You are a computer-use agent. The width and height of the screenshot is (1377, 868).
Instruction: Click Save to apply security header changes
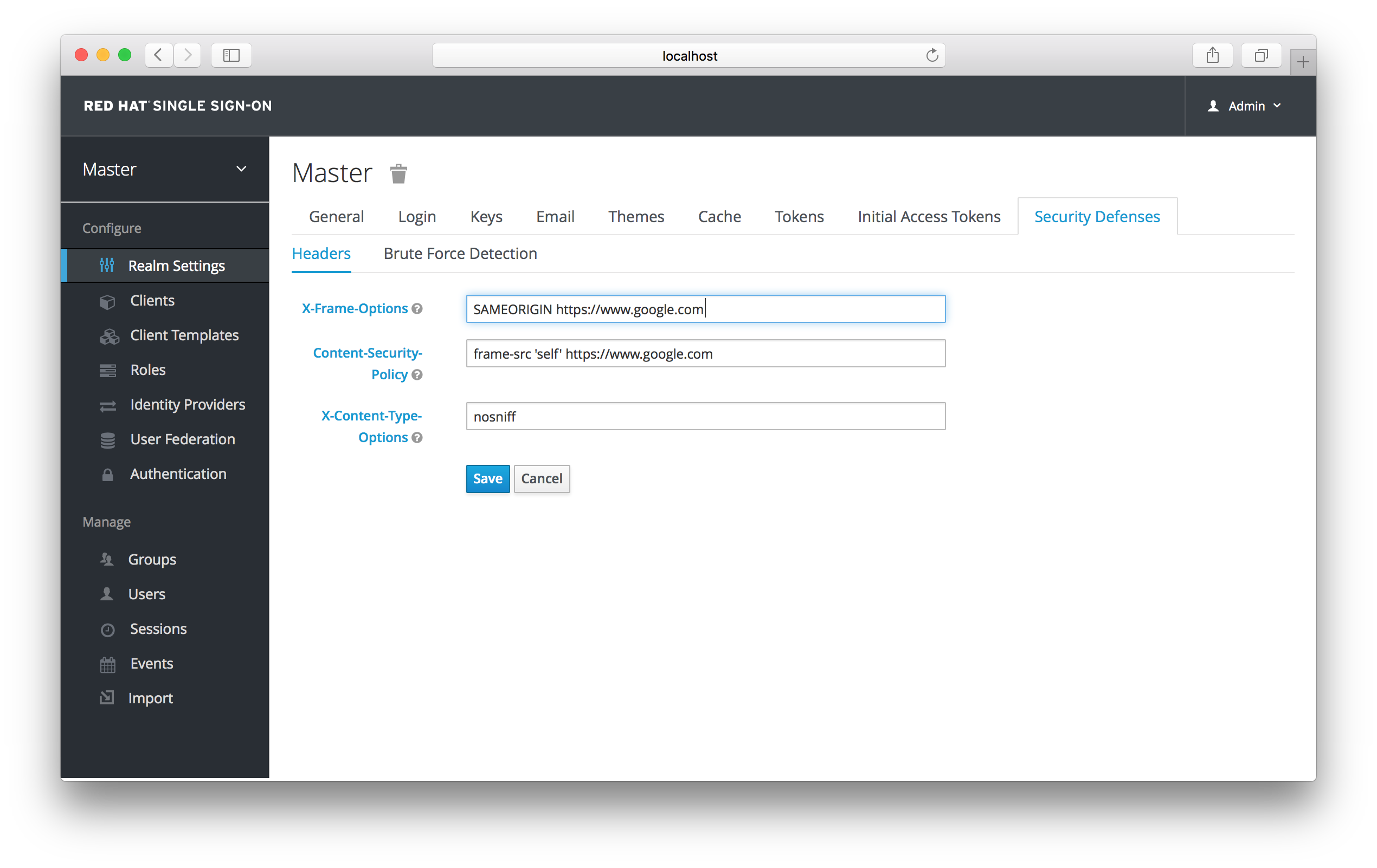click(487, 478)
